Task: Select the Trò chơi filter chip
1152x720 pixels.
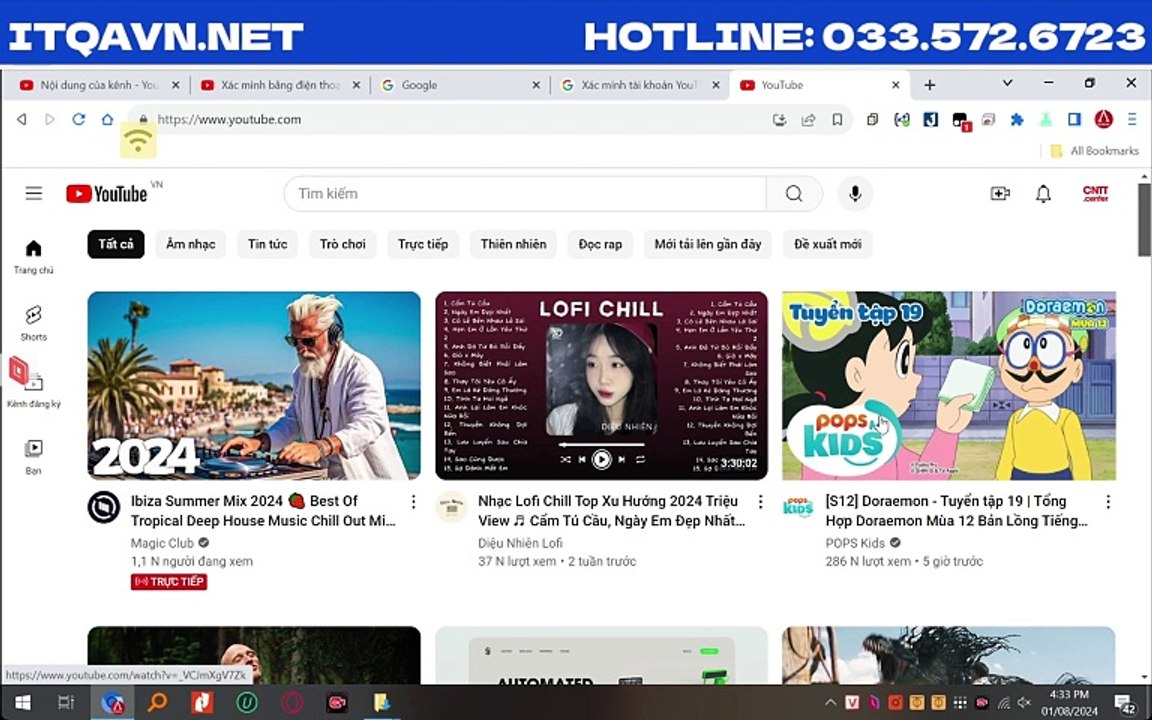Action: (x=342, y=244)
